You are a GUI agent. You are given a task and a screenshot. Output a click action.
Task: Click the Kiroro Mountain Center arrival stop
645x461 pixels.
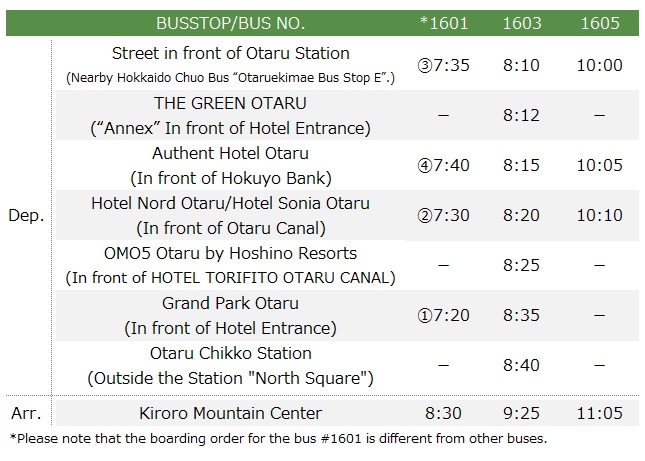tap(231, 412)
